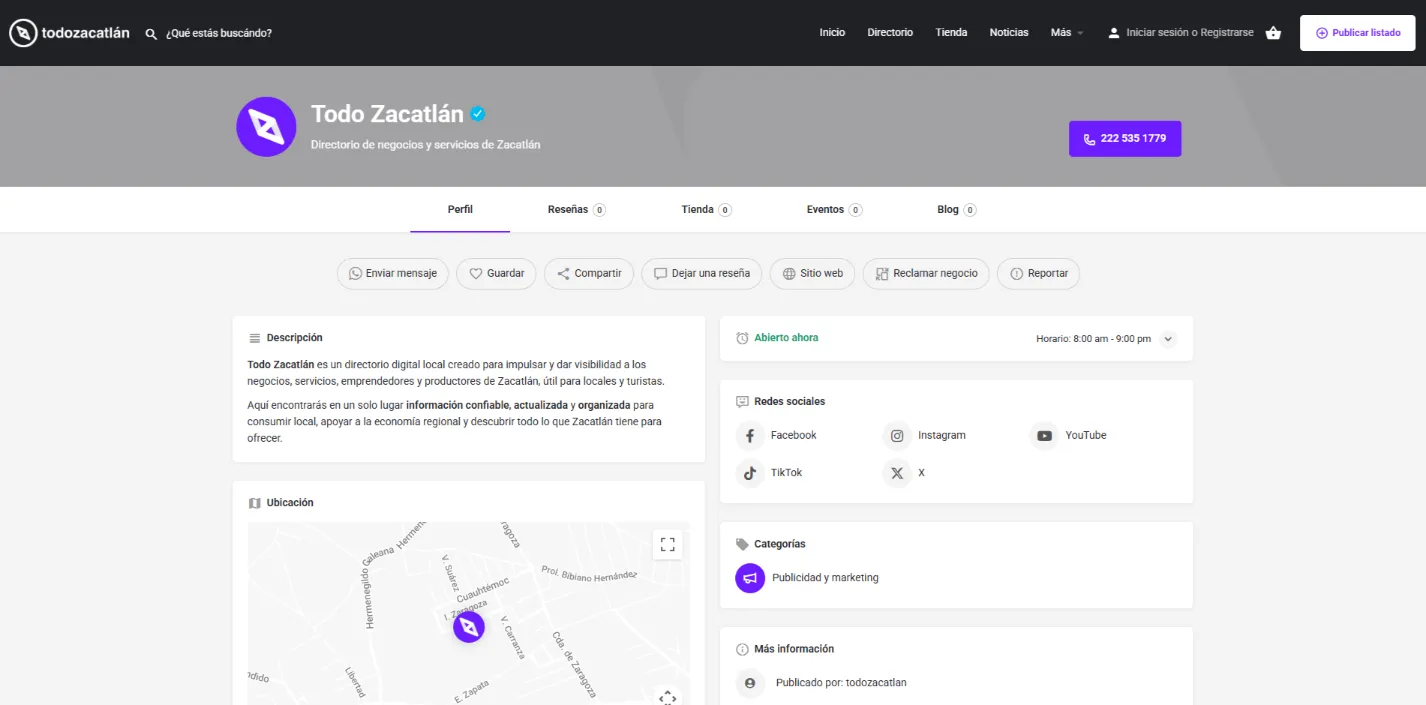Toggle fullscreen view on the map

(x=667, y=545)
